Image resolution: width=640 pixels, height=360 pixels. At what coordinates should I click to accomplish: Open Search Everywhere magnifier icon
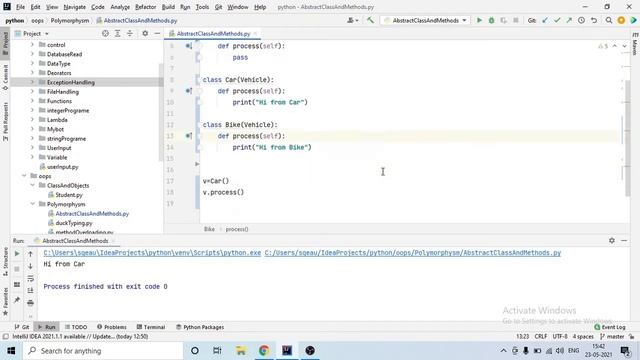click(x=609, y=20)
